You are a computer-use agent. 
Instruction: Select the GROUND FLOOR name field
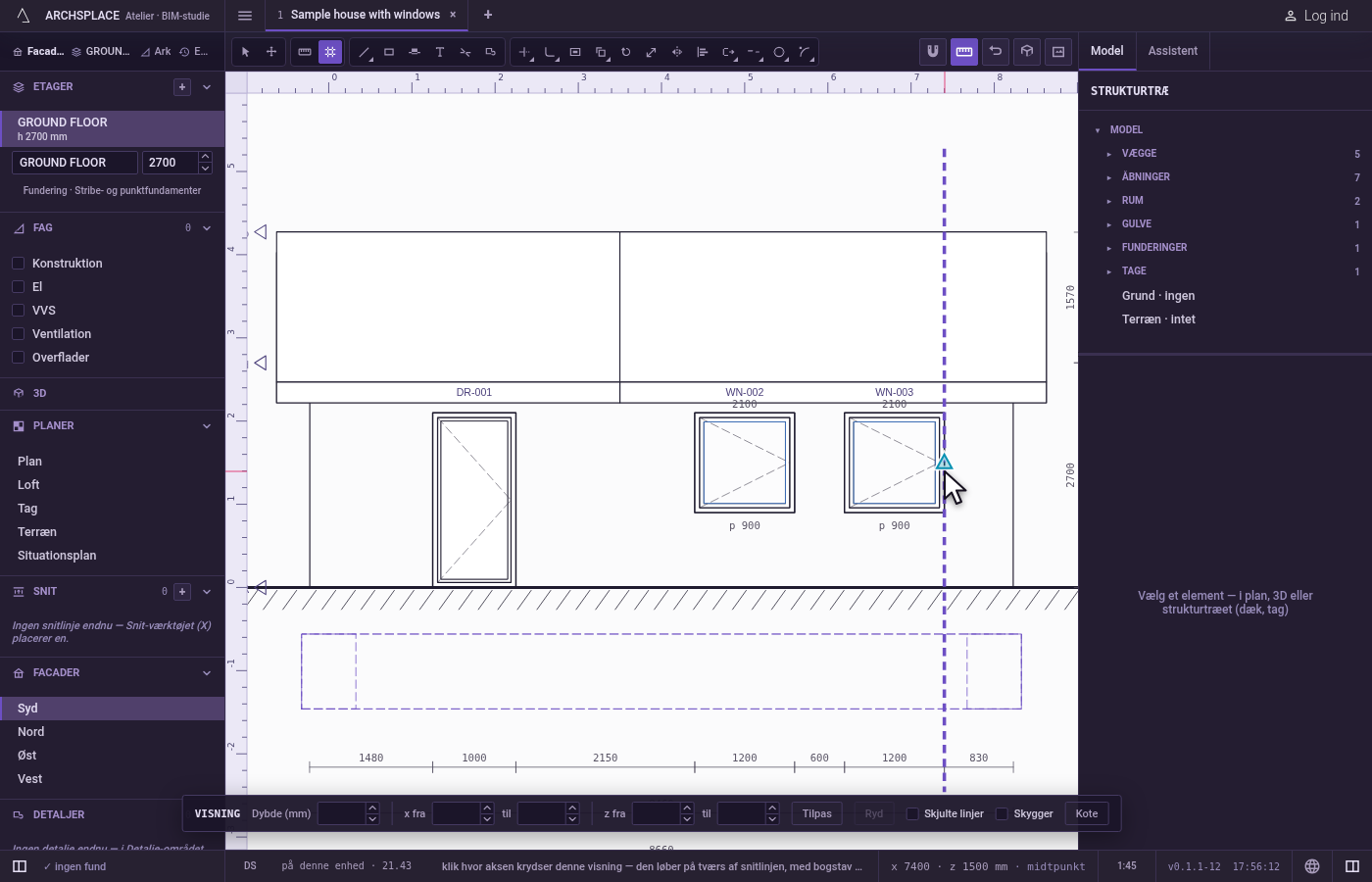[x=74, y=163]
